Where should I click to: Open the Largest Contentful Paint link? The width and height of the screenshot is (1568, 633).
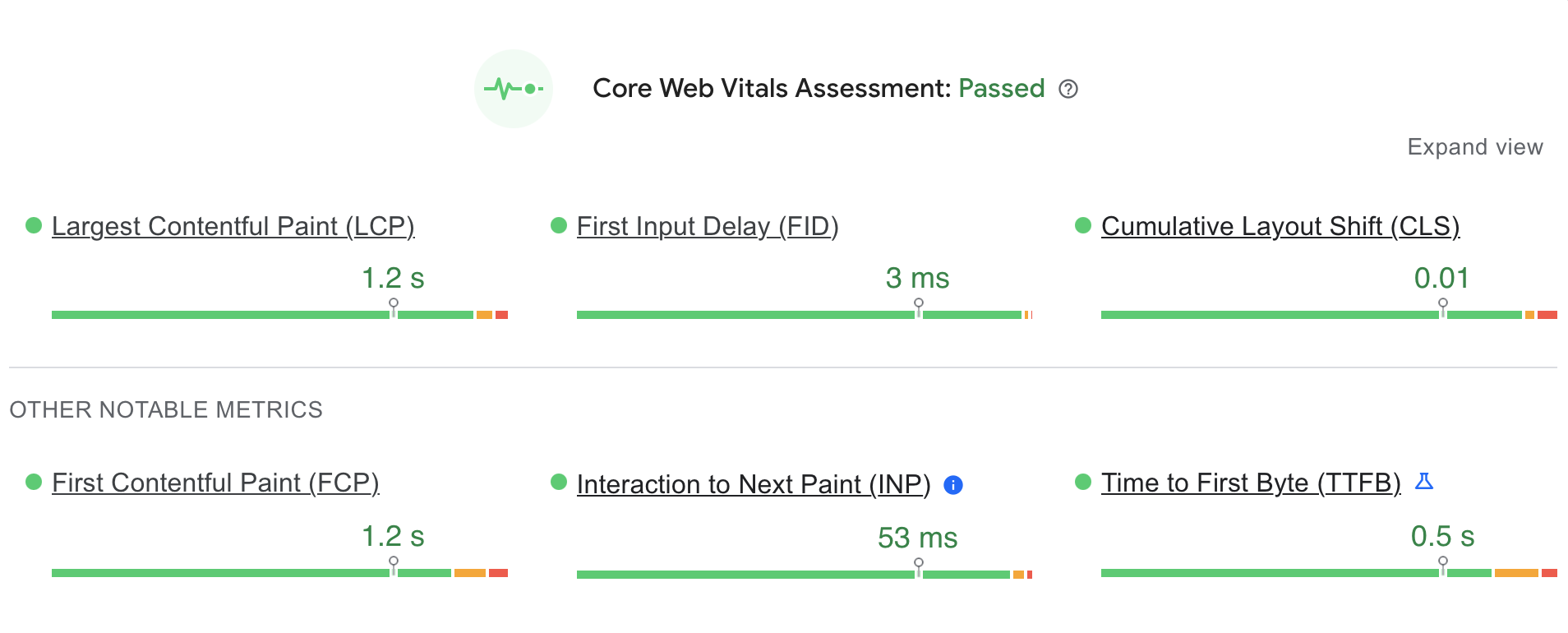pyautogui.click(x=233, y=226)
